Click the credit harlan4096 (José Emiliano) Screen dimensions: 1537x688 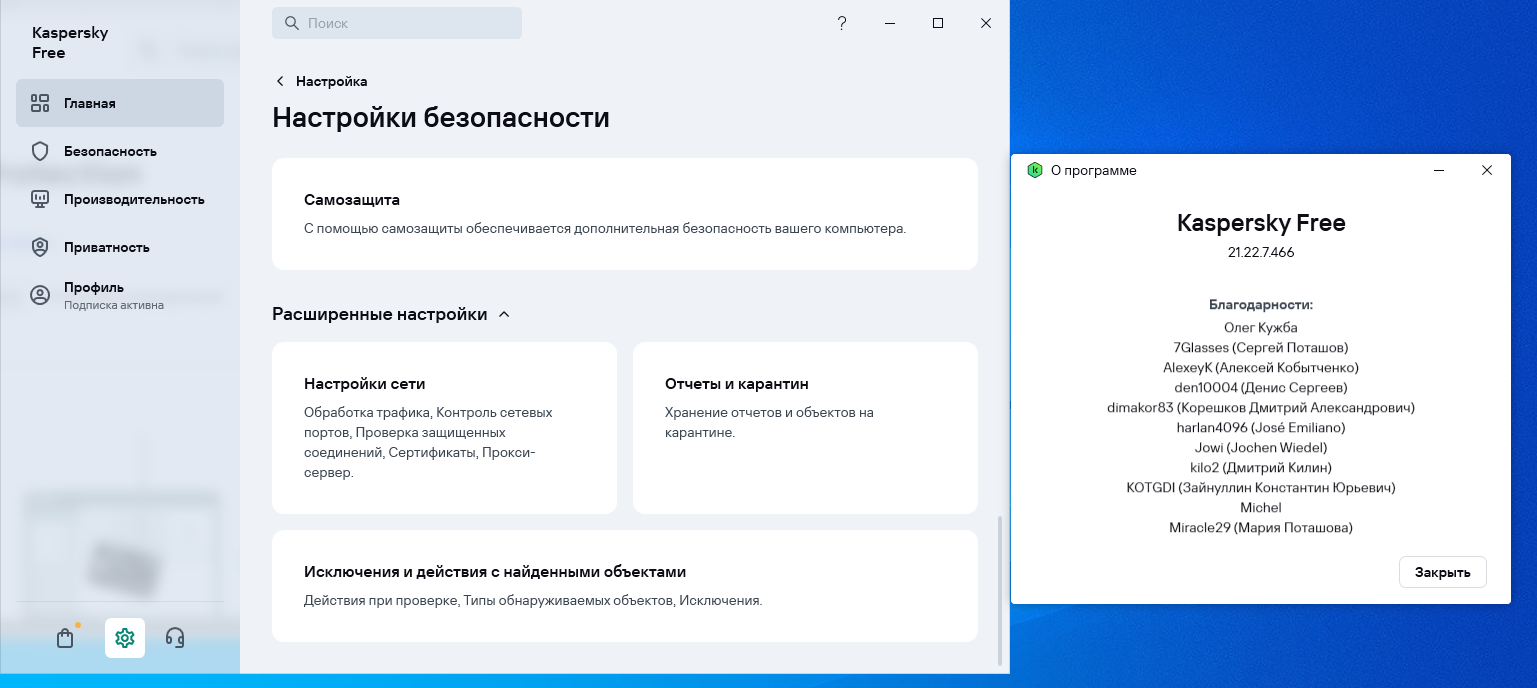[x=1261, y=427]
